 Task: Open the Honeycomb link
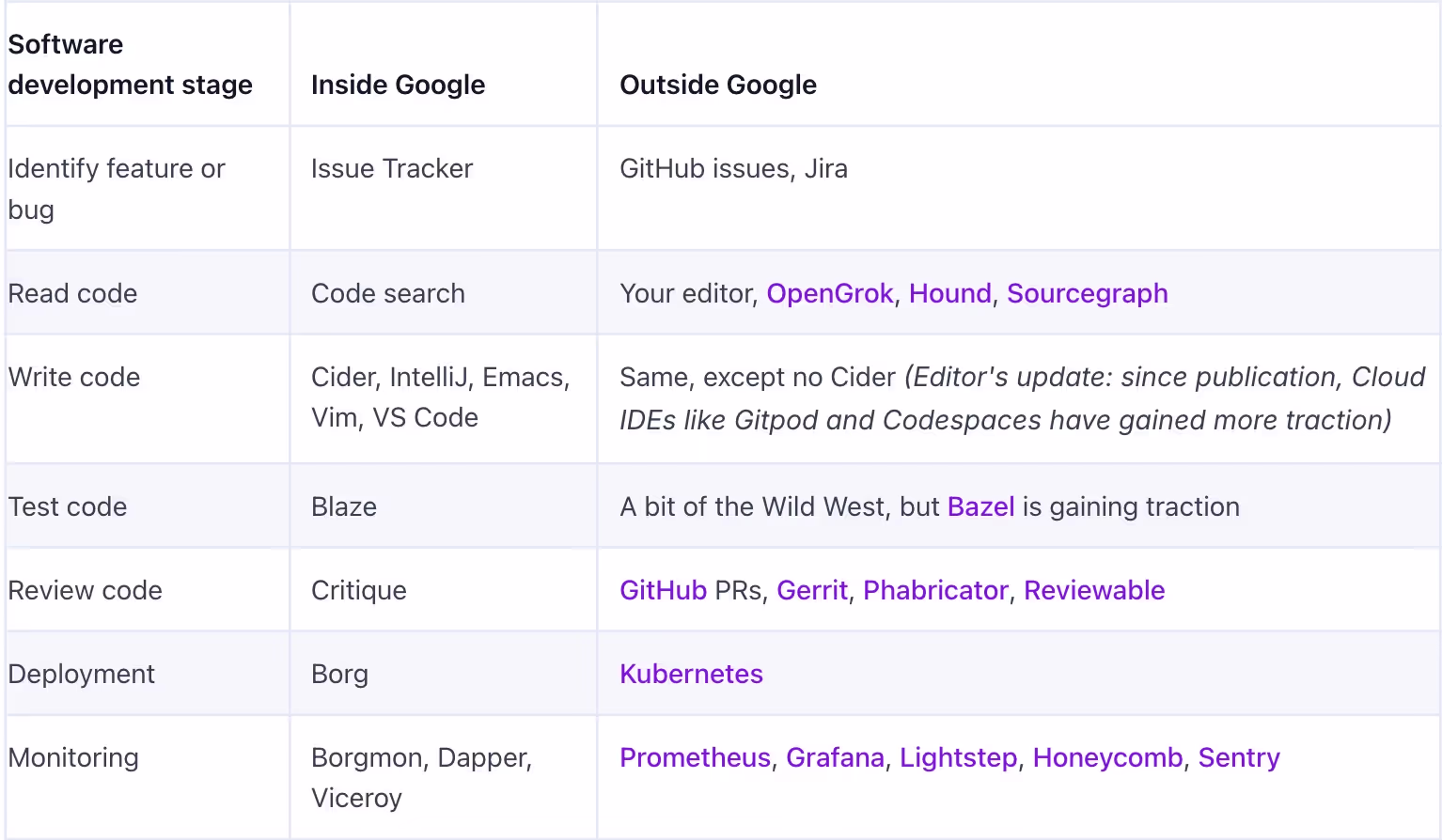tap(1107, 757)
